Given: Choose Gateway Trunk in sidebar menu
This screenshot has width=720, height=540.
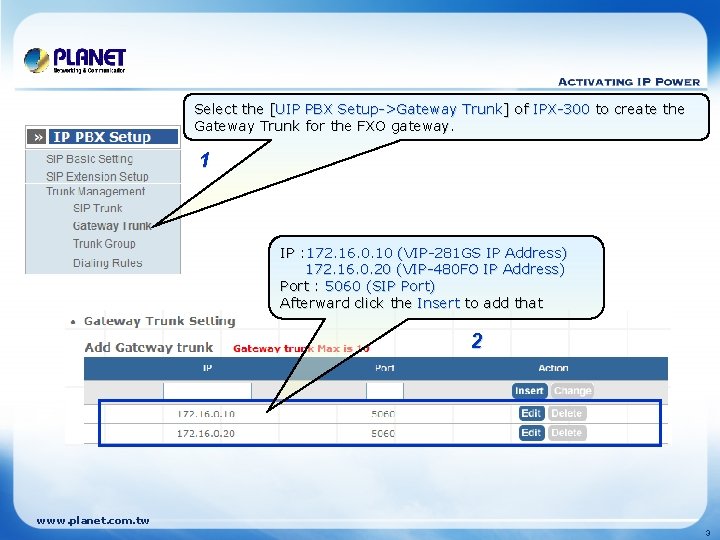Looking at the screenshot, I should (x=112, y=226).
